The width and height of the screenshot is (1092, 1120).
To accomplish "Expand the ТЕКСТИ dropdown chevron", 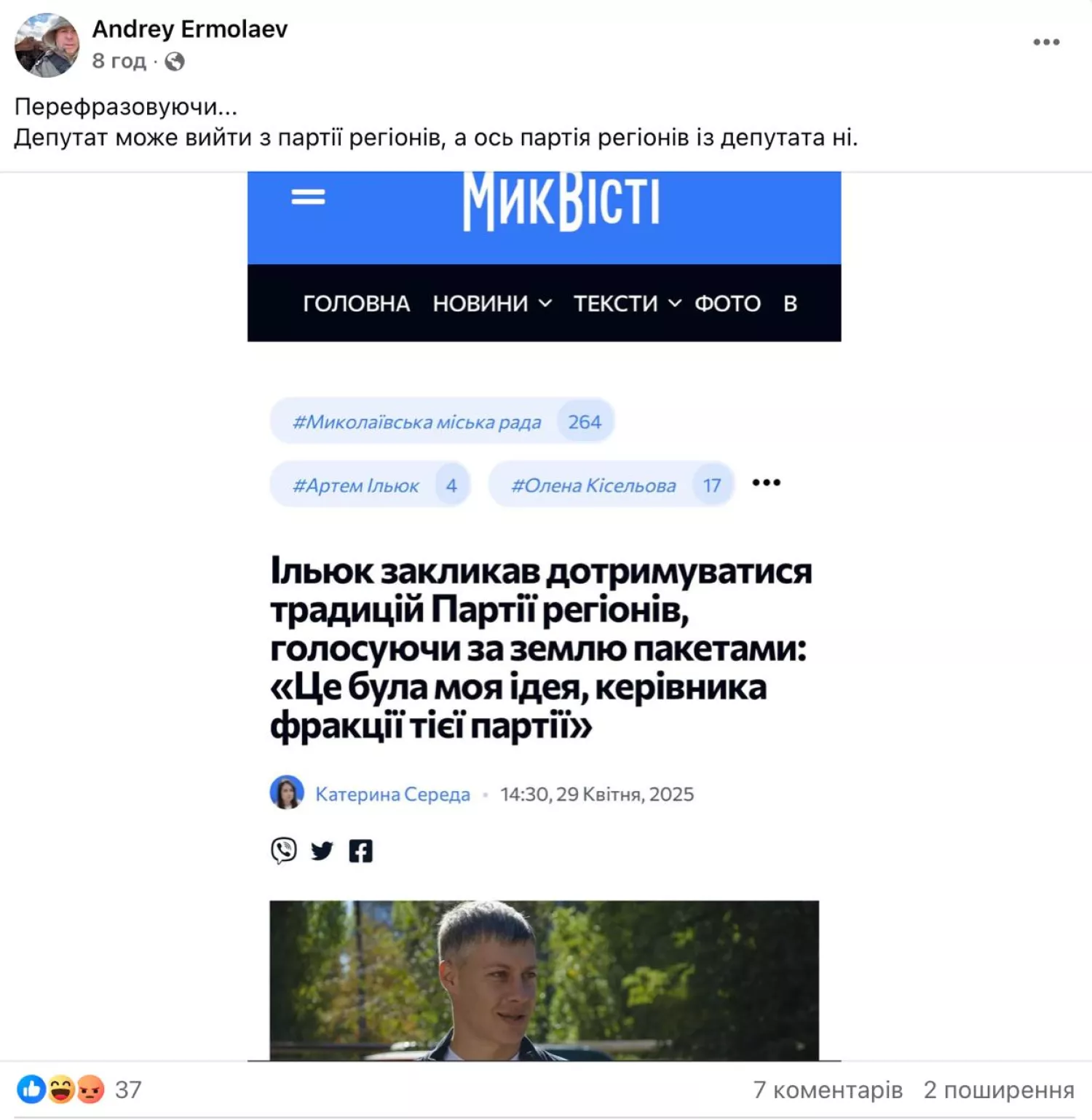I will pos(675,303).
